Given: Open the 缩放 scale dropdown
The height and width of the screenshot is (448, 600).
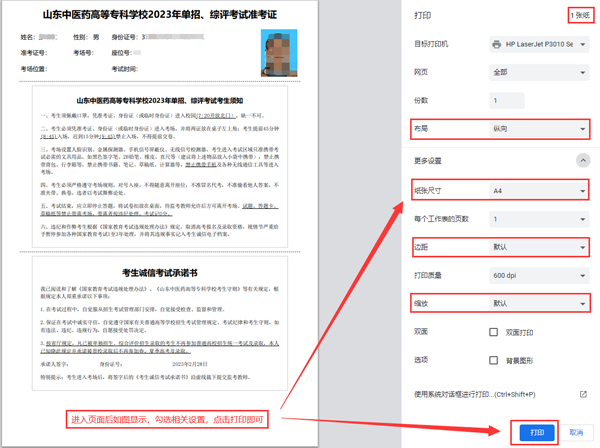Looking at the screenshot, I should click(x=539, y=303).
